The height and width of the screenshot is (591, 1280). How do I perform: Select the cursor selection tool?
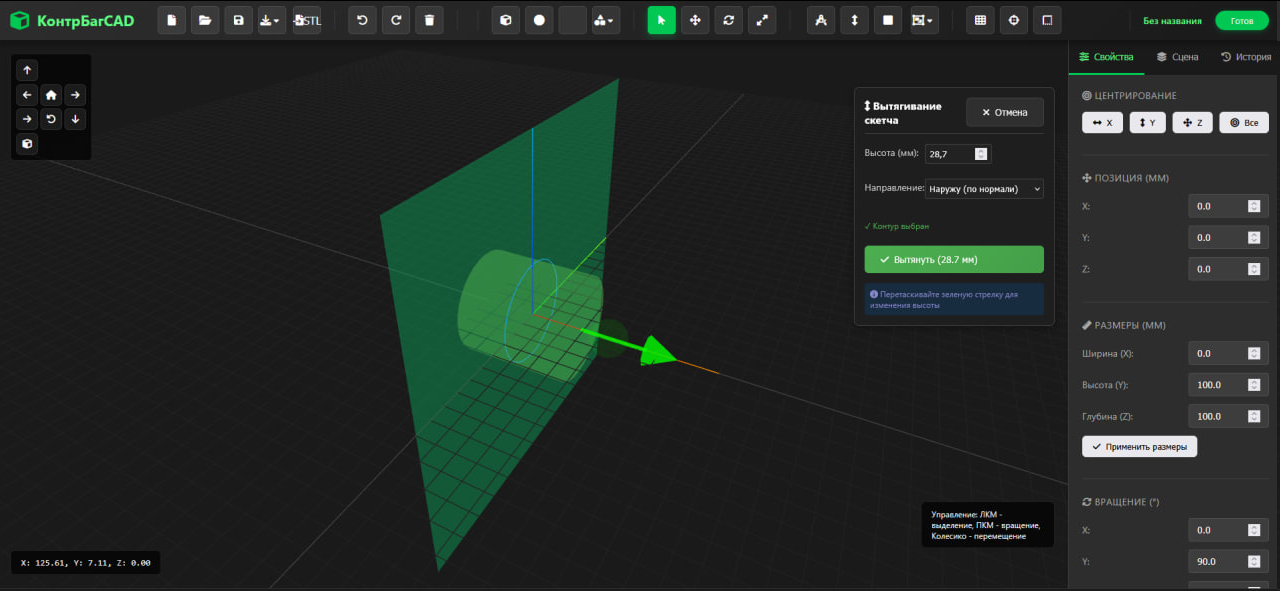tap(661, 19)
